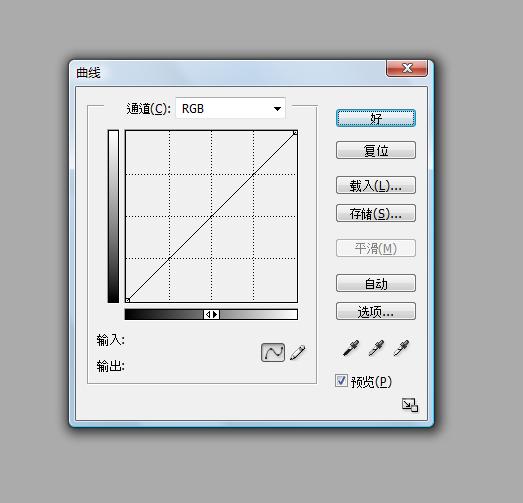Flip gradient bar using the double-arrow toggle
523x503 pixels.
pos(211,314)
